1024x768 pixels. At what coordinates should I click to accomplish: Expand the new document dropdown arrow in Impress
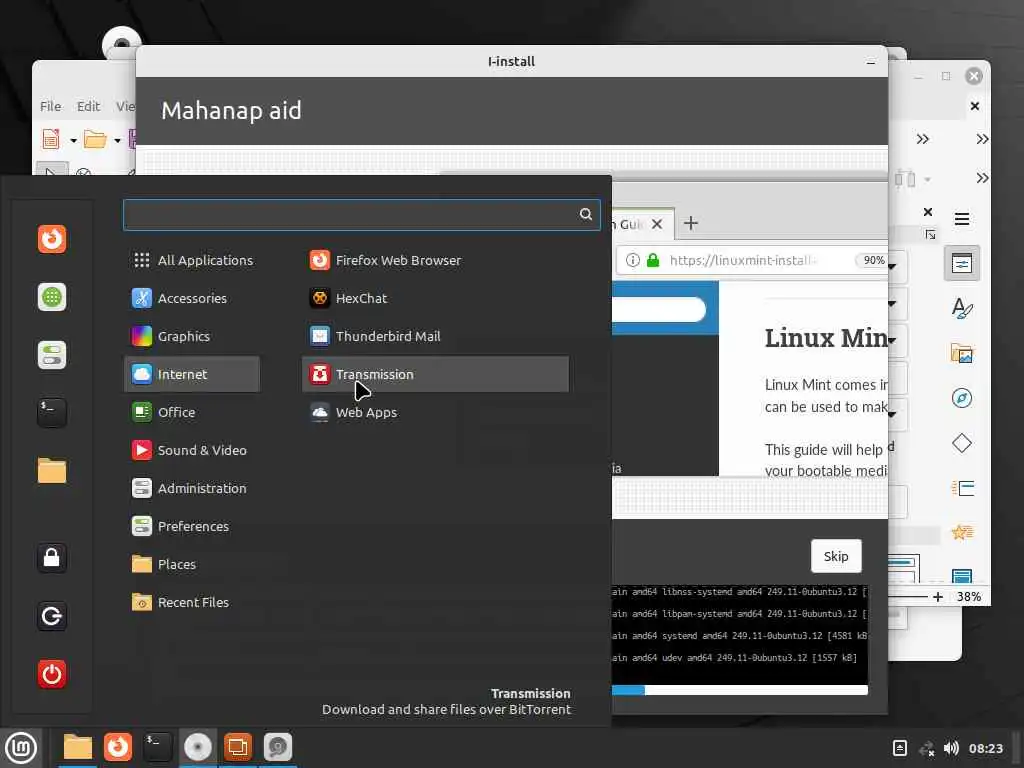point(73,140)
